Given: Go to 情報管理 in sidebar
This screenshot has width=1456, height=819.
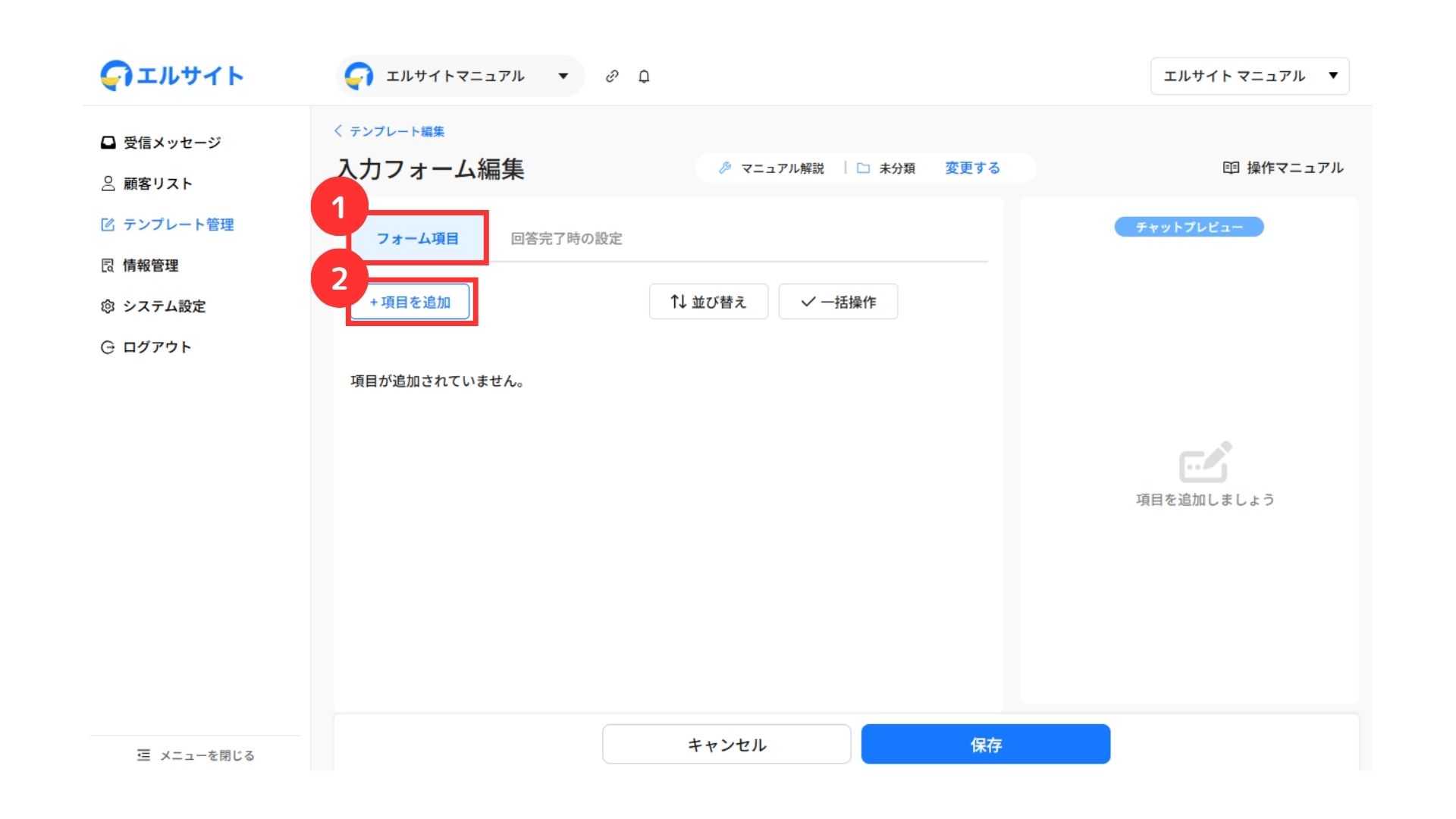Looking at the screenshot, I should 140,265.
